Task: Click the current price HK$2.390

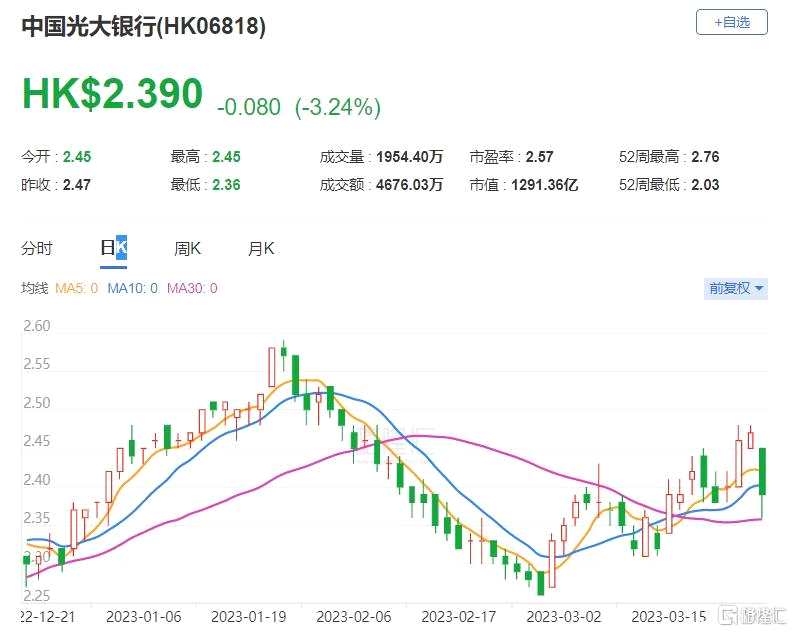Action: click(x=112, y=94)
